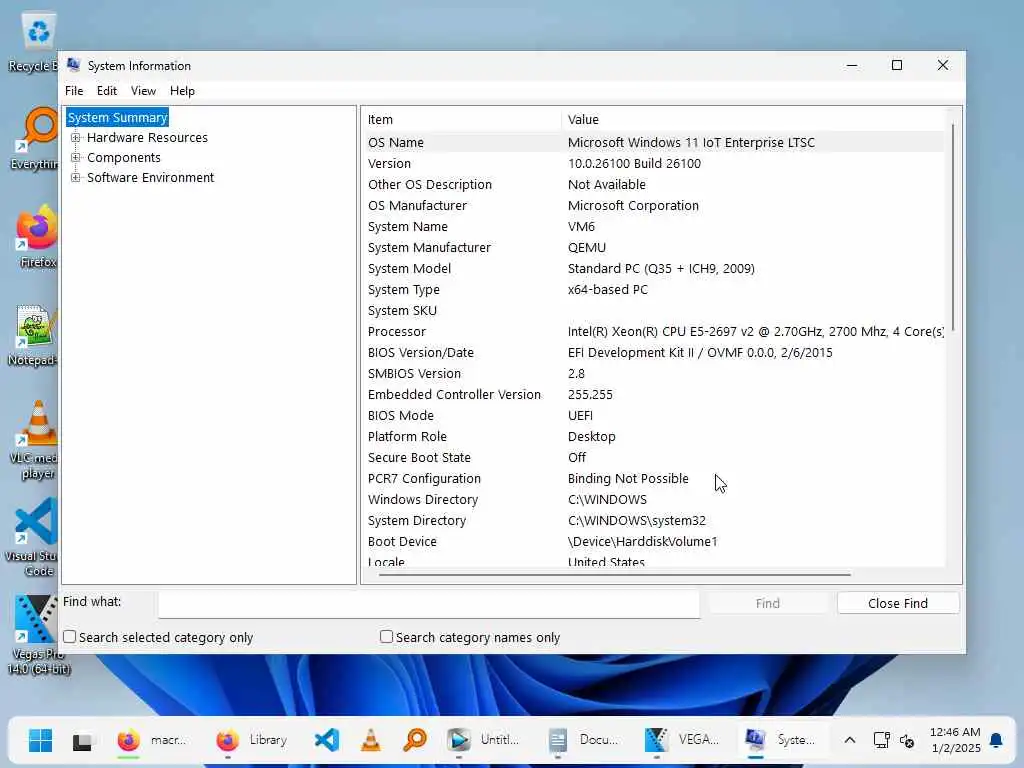The width and height of the screenshot is (1024, 768).
Task: Open the Help menu
Action: [182, 91]
